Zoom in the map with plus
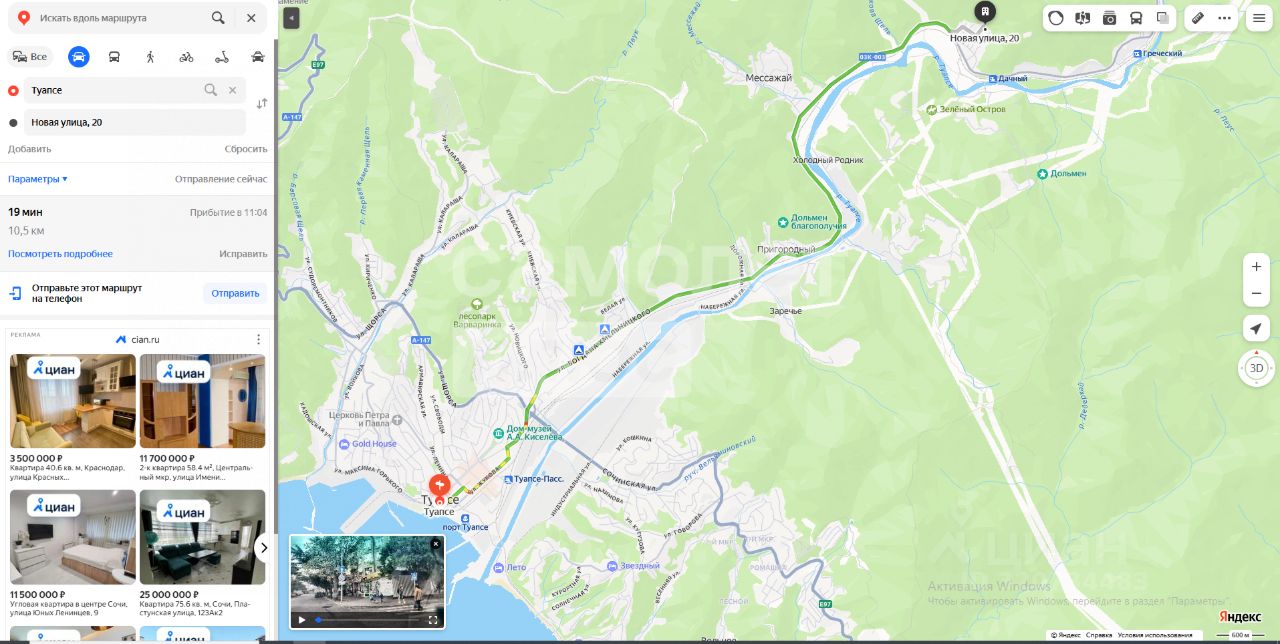The height and width of the screenshot is (644, 1280). coord(1256,267)
